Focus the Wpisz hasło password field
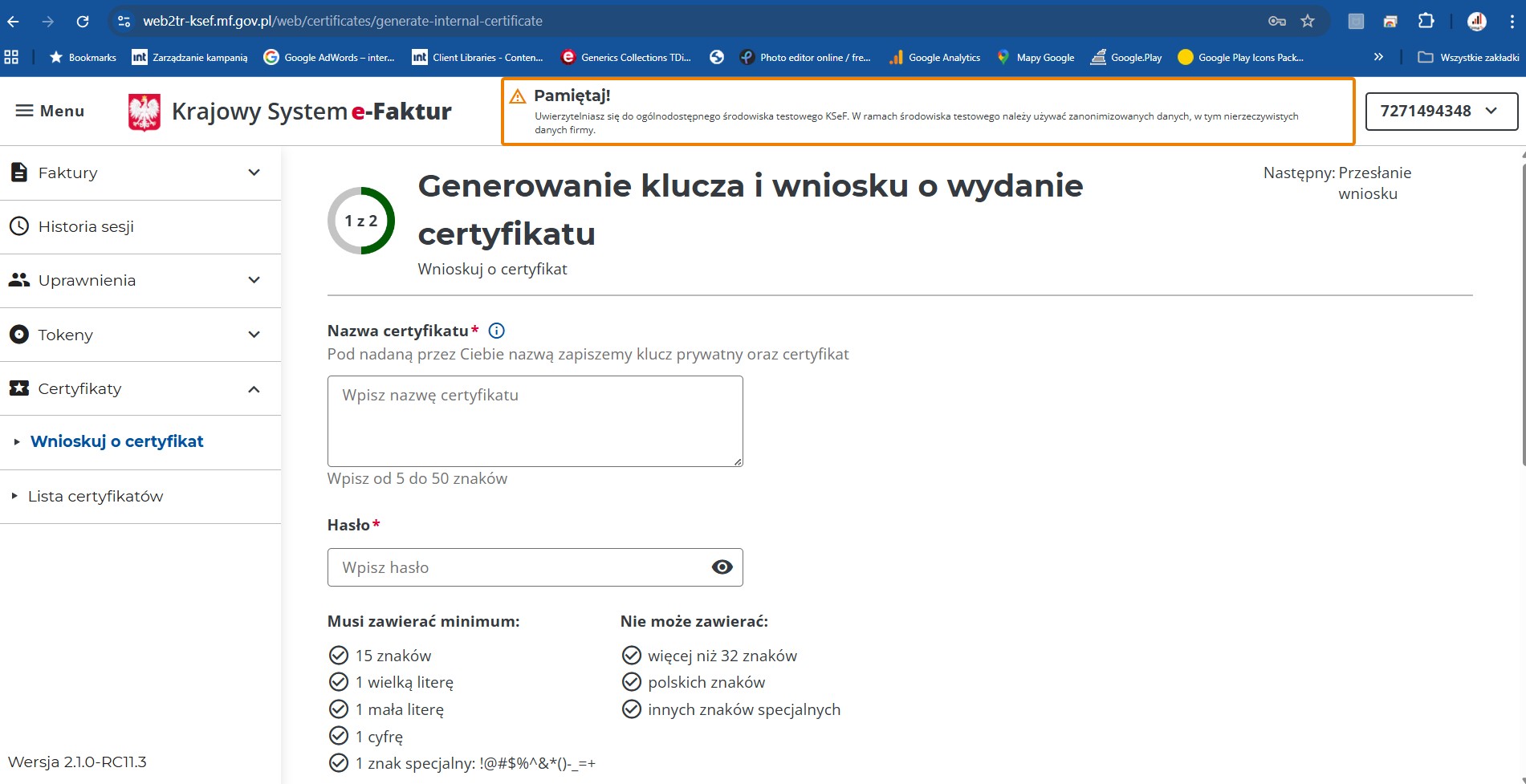Viewport: 1526px width, 784px height. (518, 567)
